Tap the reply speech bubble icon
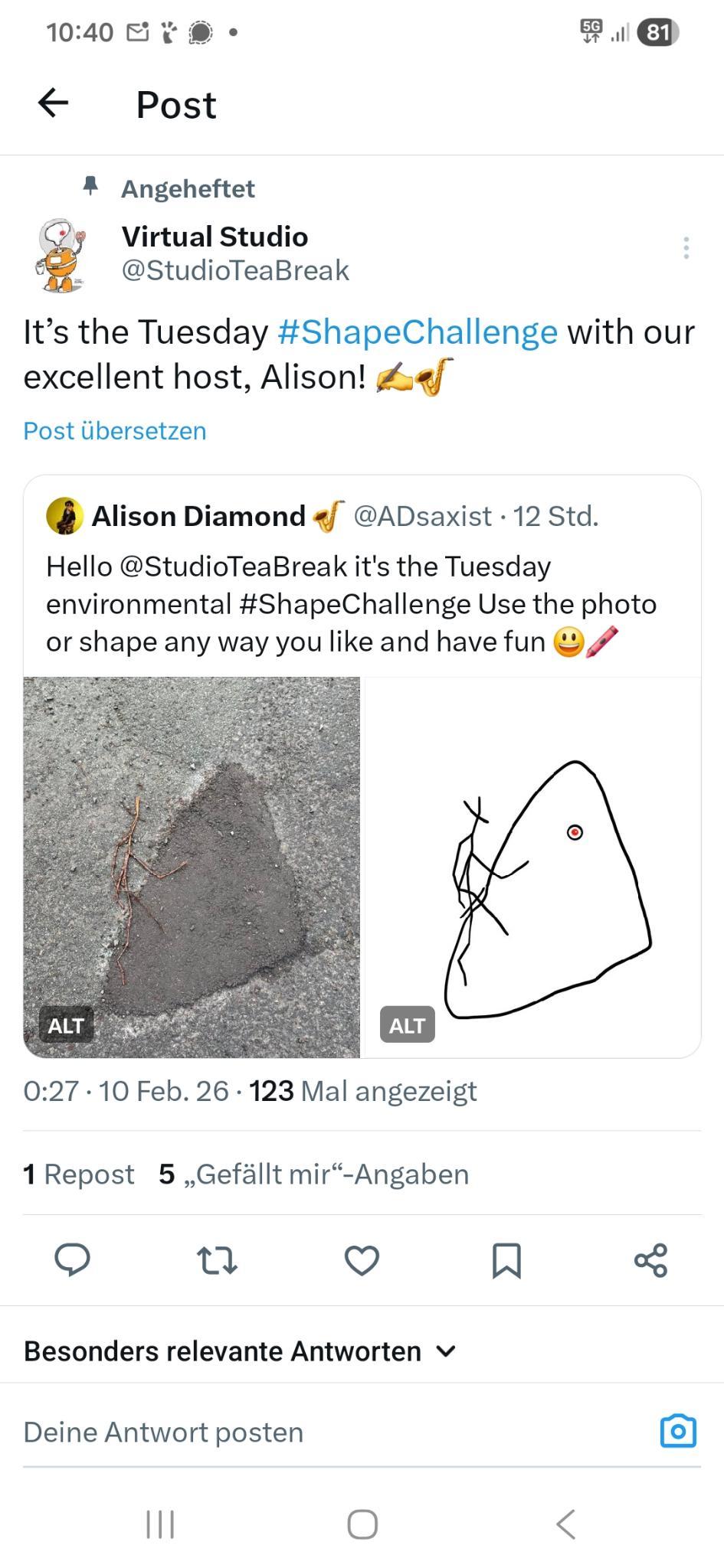The height and width of the screenshot is (1568, 724). 72,1259
